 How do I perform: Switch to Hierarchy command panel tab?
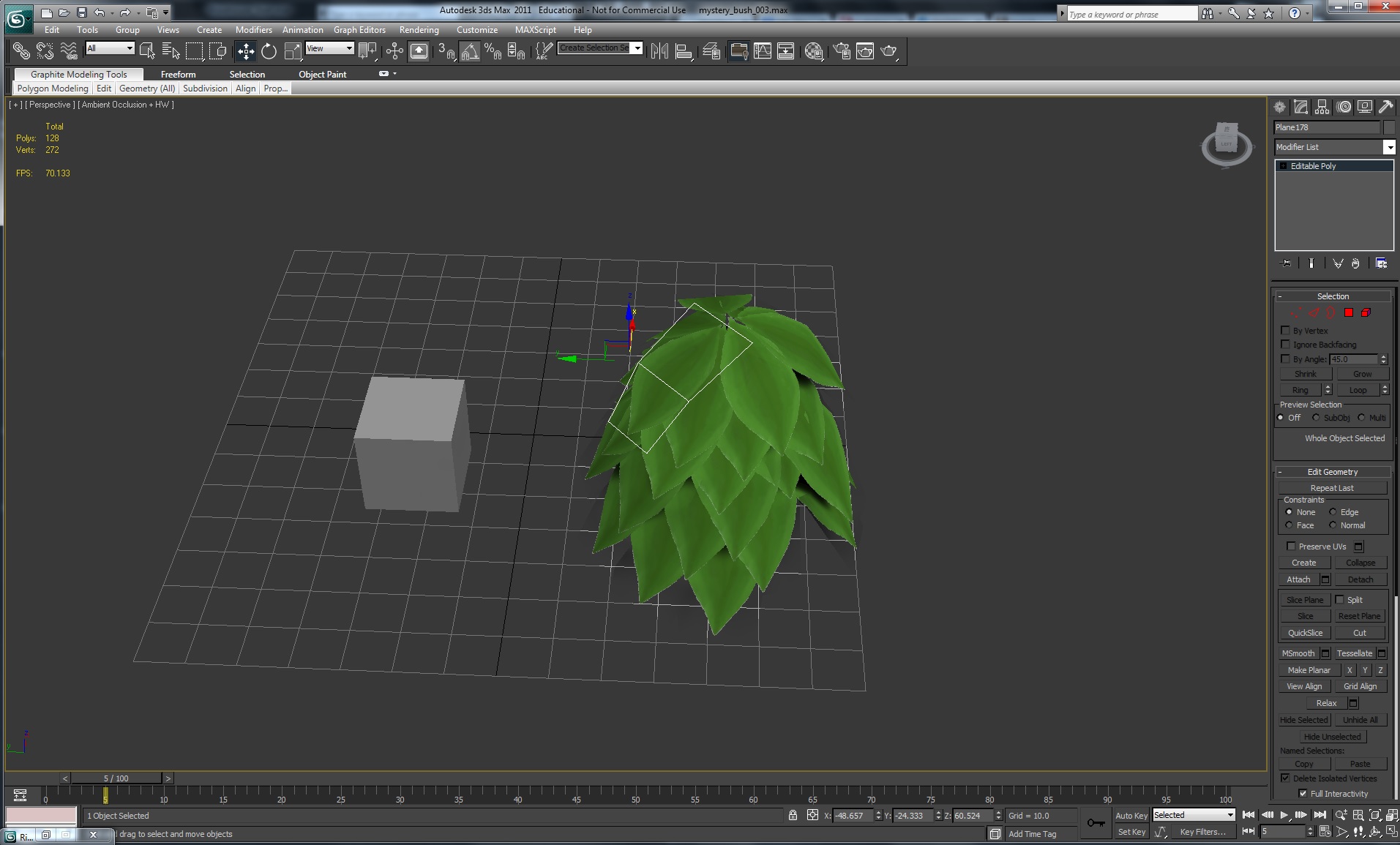[x=1322, y=107]
